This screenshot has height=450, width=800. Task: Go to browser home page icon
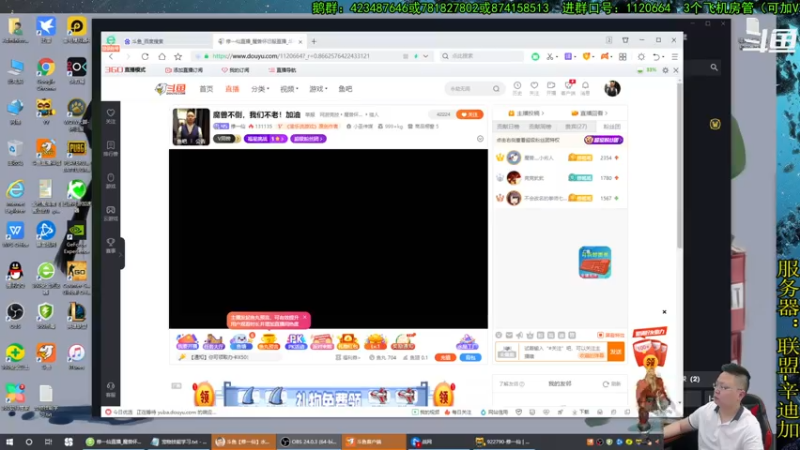[162, 56]
